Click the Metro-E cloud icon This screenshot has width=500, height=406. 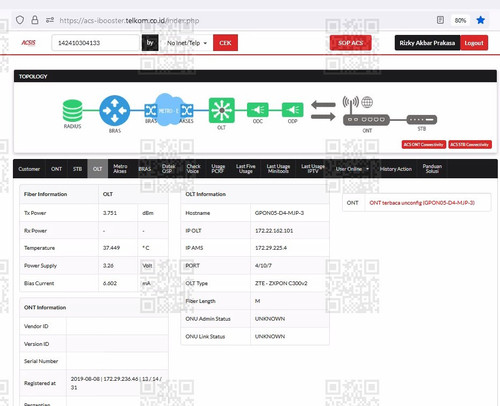[169, 110]
